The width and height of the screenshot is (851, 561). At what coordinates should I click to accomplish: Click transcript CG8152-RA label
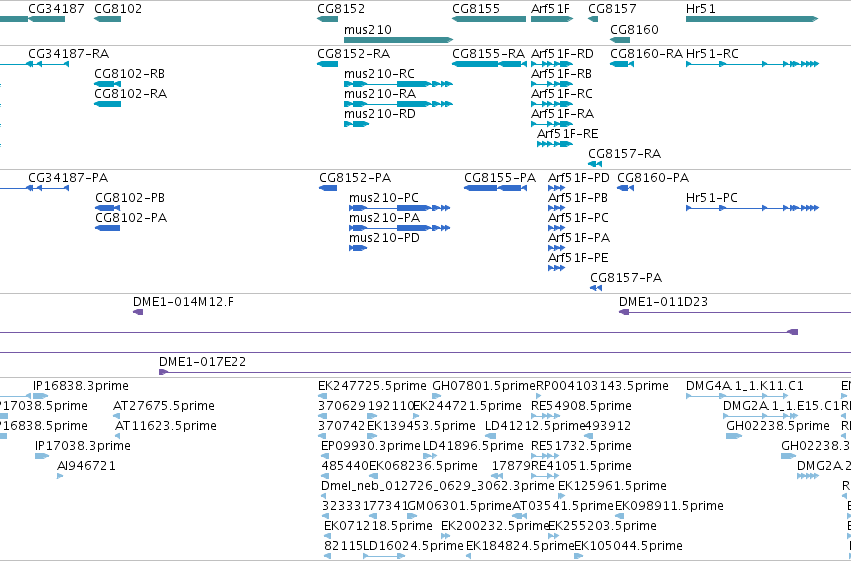coord(353,54)
